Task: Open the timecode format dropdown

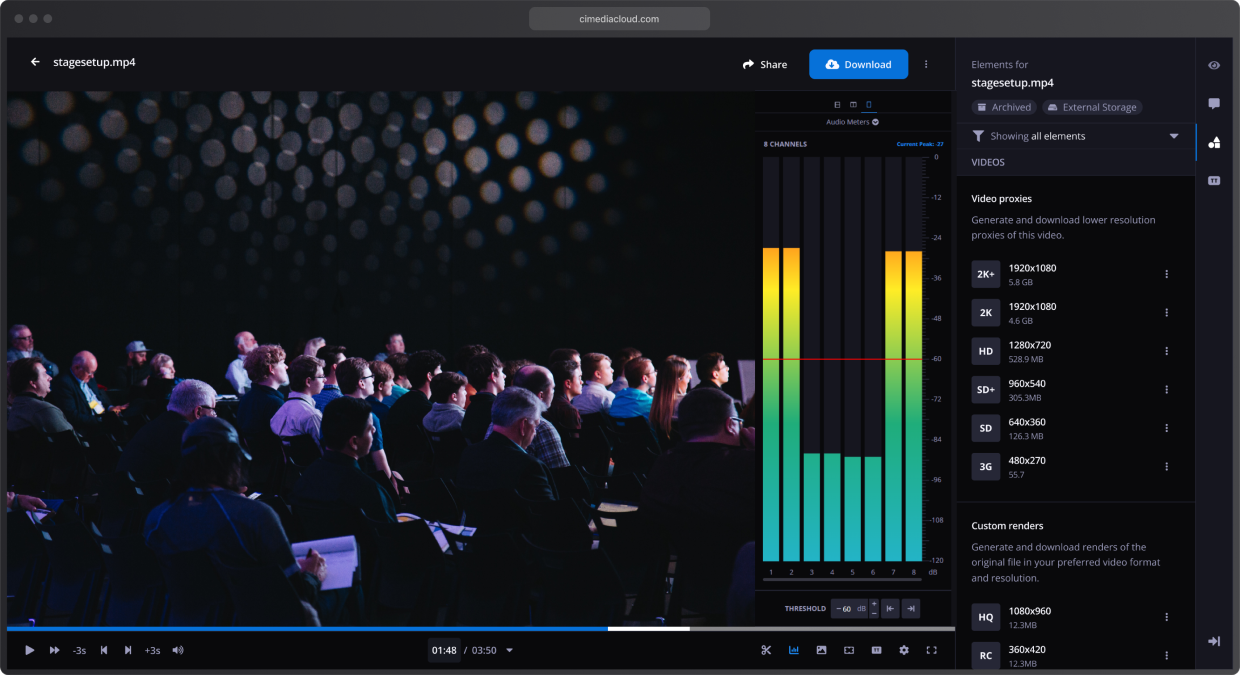Action: [510, 650]
